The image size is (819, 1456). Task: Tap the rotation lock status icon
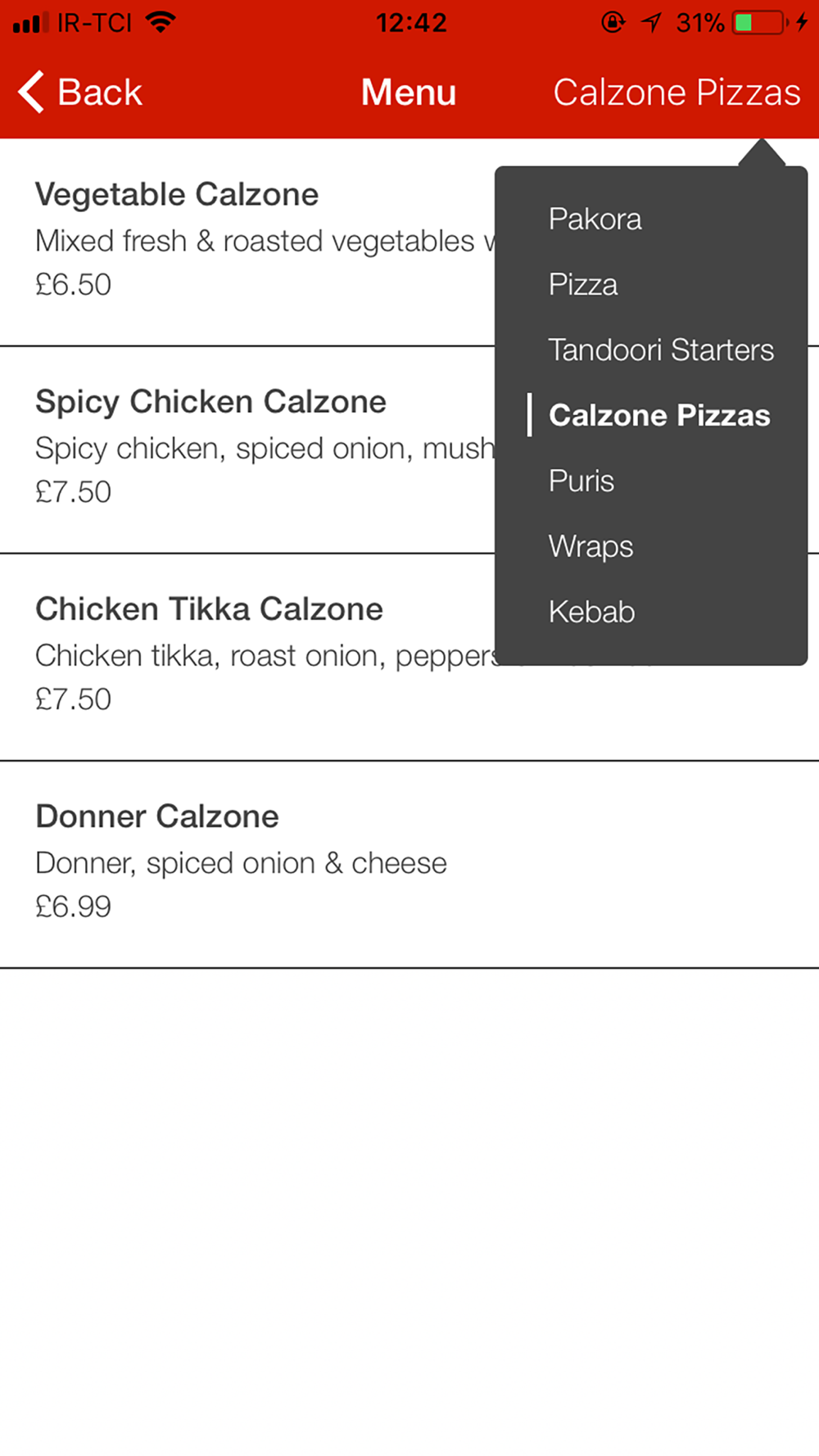click(x=613, y=22)
